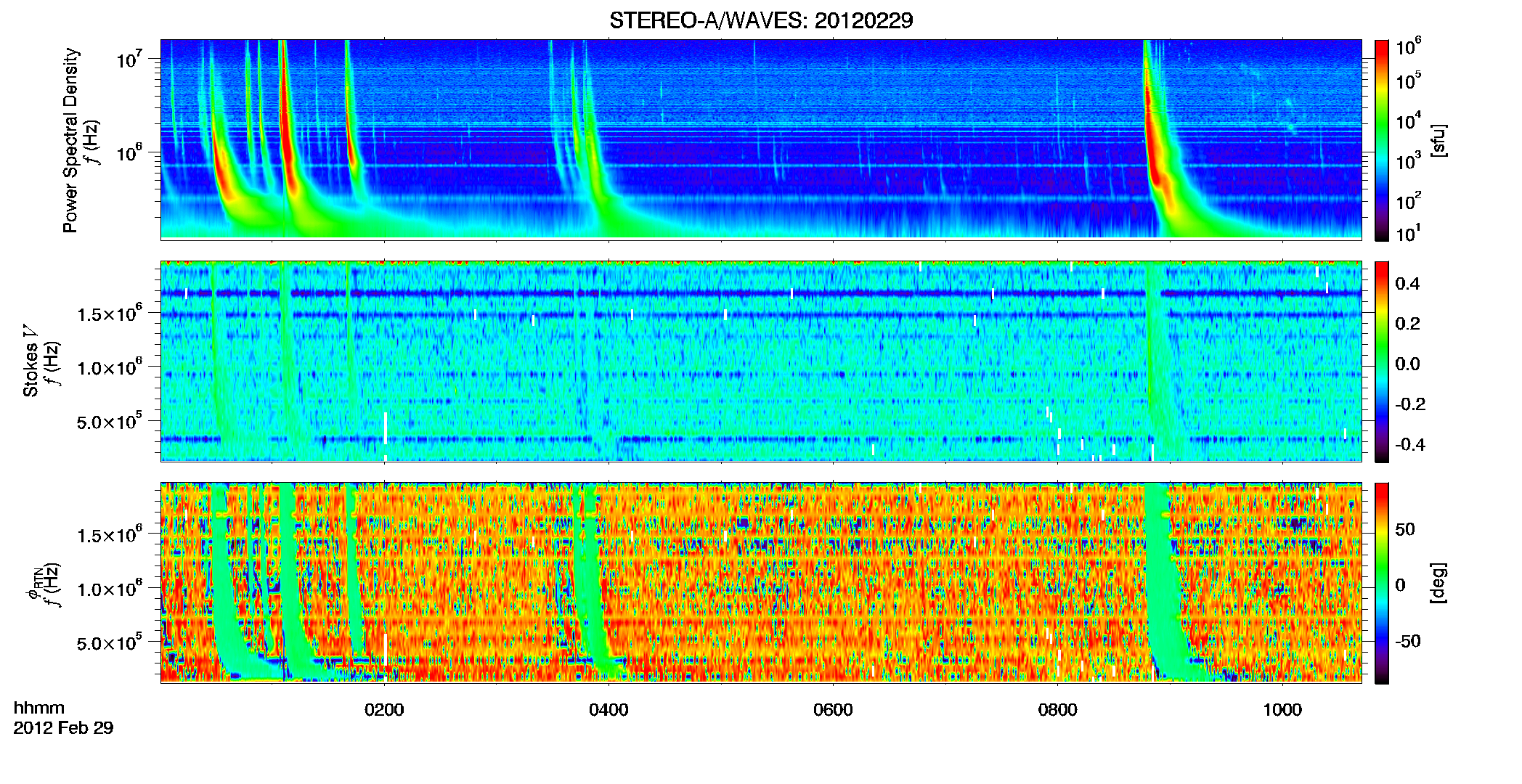Click the 0.4 value on Stokes color bar

(1407, 284)
